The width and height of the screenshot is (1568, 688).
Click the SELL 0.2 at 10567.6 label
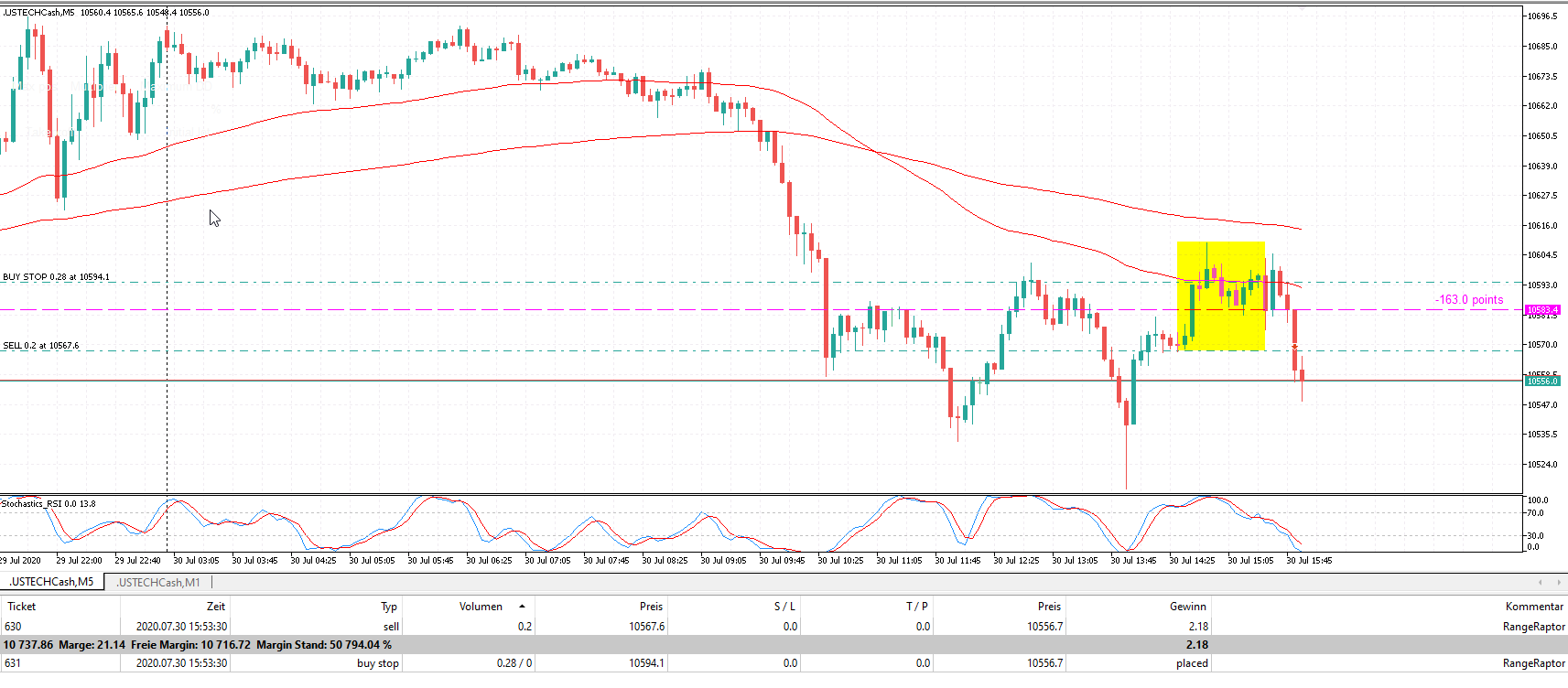point(41,346)
